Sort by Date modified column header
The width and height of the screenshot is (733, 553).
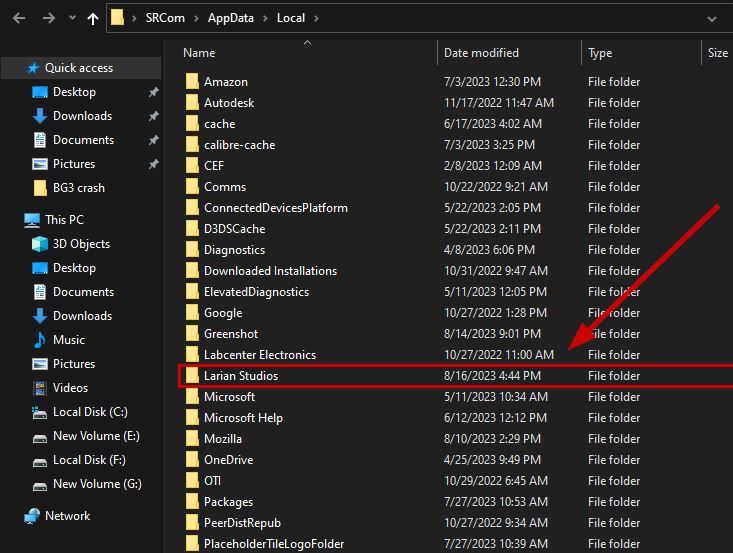(x=481, y=53)
